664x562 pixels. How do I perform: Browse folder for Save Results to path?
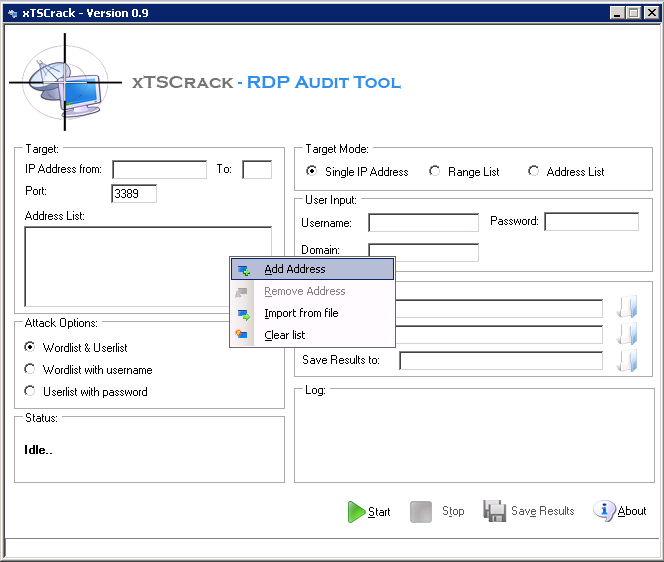click(627, 361)
